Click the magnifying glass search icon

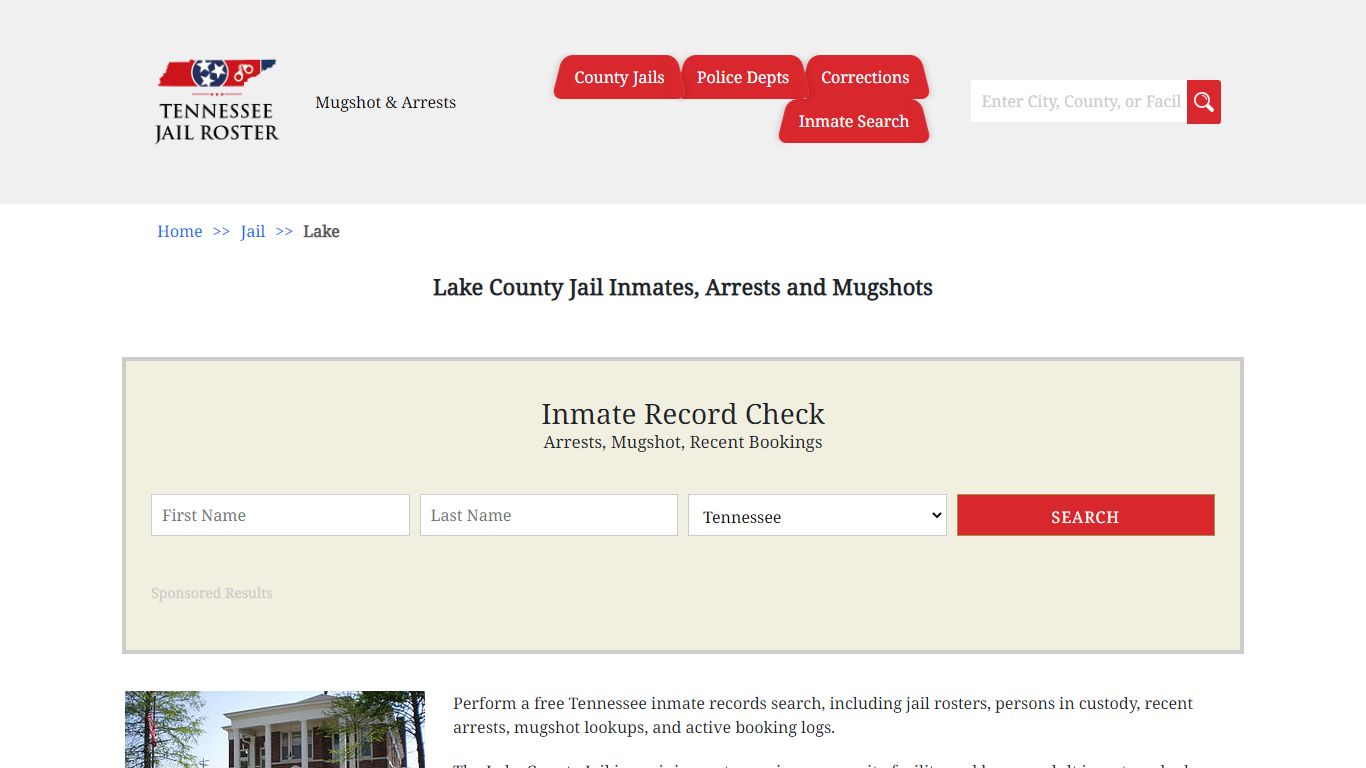click(1204, 102)
